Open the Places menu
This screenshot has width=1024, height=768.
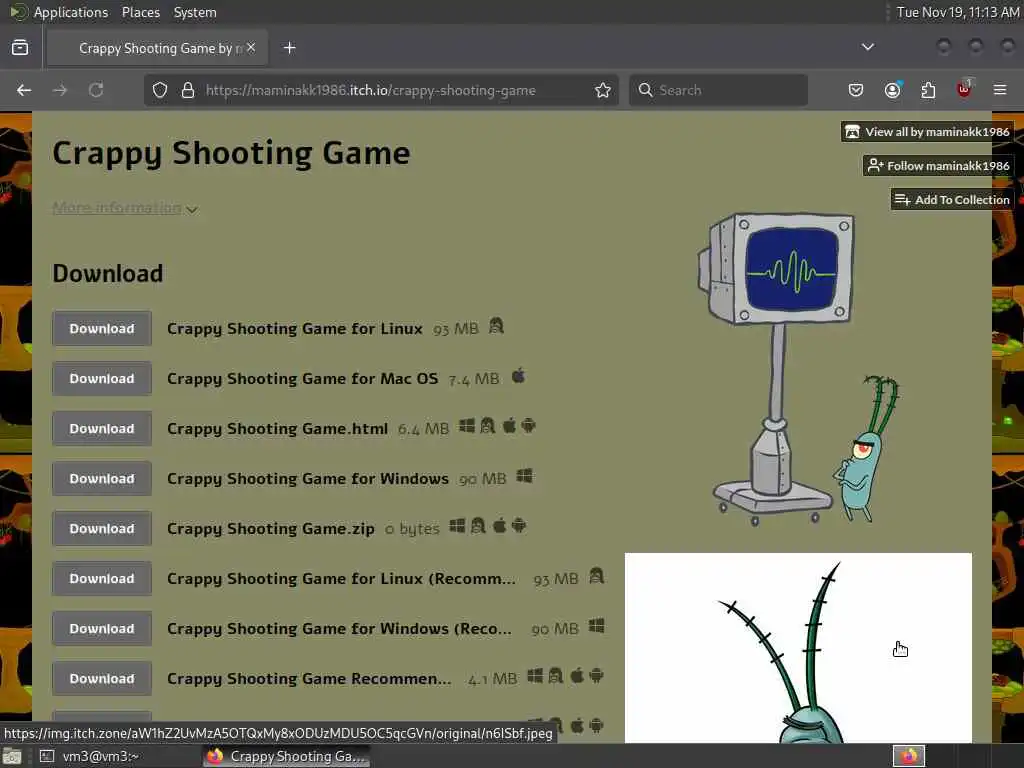tap(140, 12)
